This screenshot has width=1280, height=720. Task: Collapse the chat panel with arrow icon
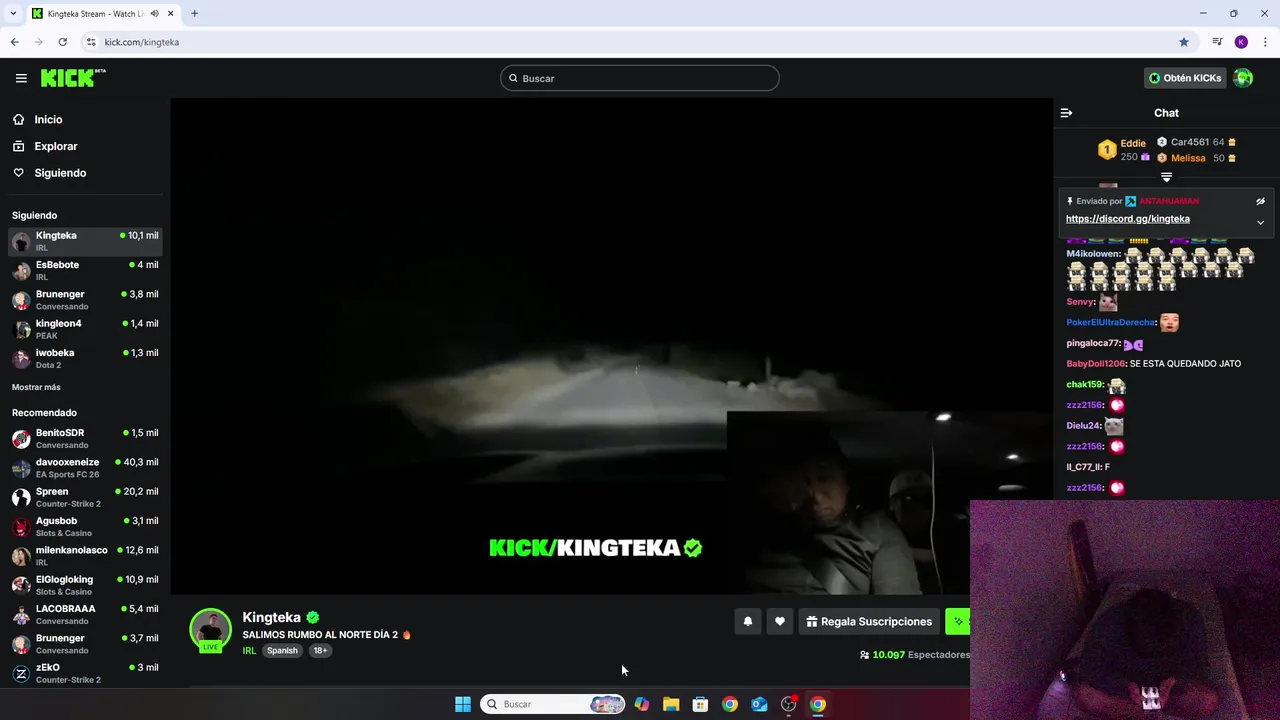pos(1066,113)
